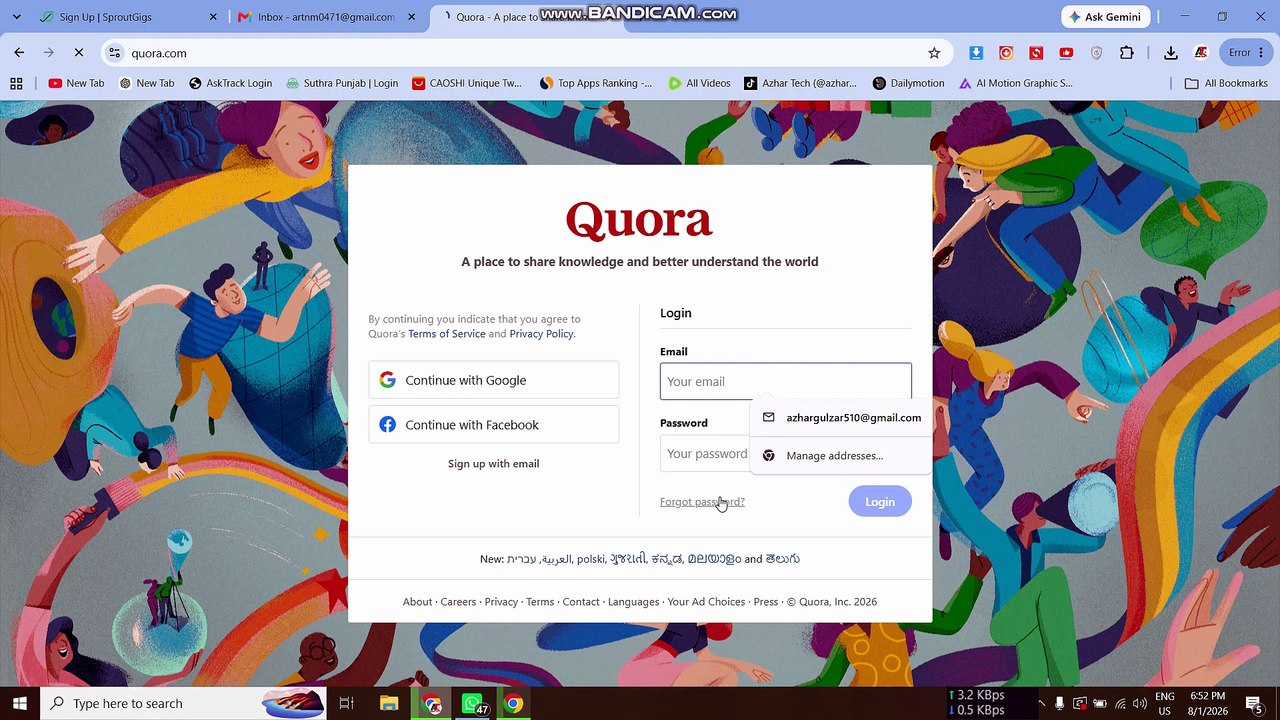
Task: Click Continue with Google
Action: tap(494, 380)
